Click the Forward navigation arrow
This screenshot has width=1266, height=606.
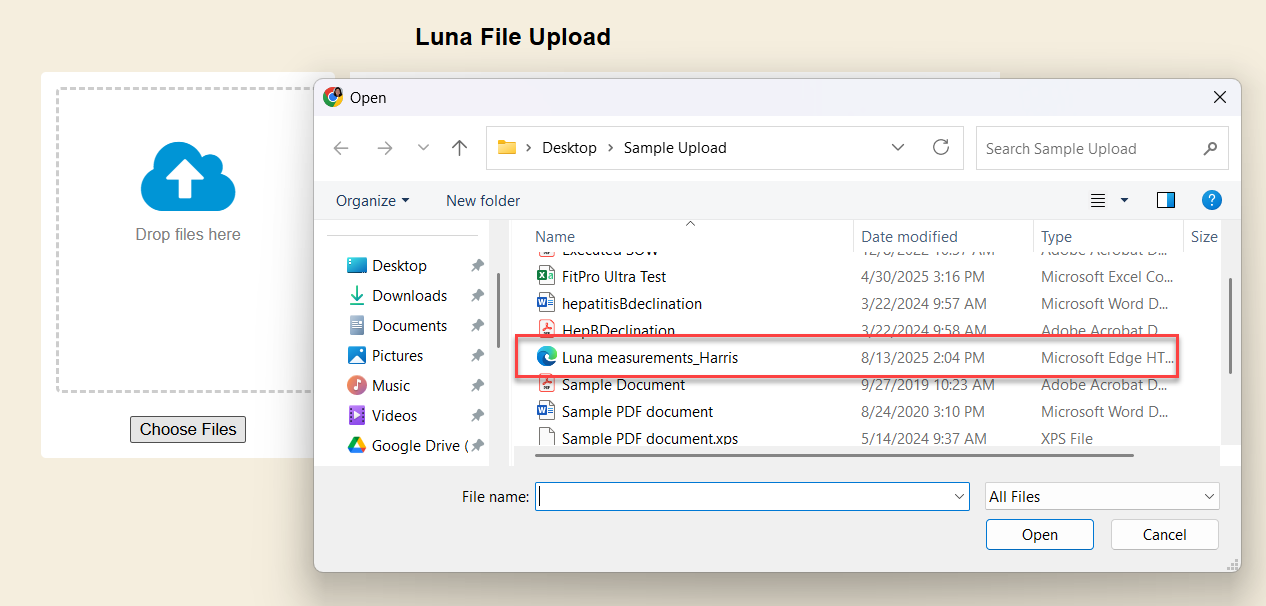(x=384, y=148)
